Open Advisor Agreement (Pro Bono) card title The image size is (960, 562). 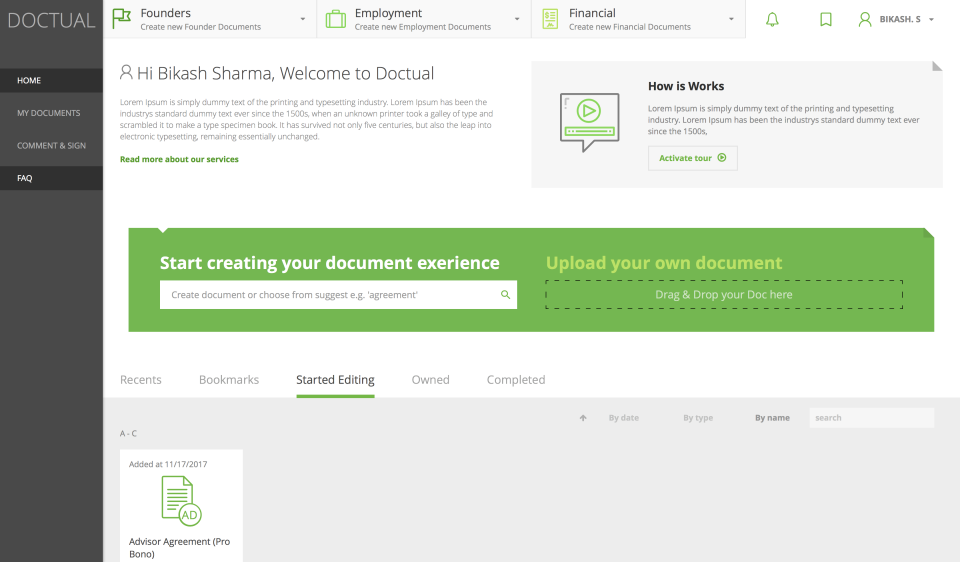tap(179, 547)
